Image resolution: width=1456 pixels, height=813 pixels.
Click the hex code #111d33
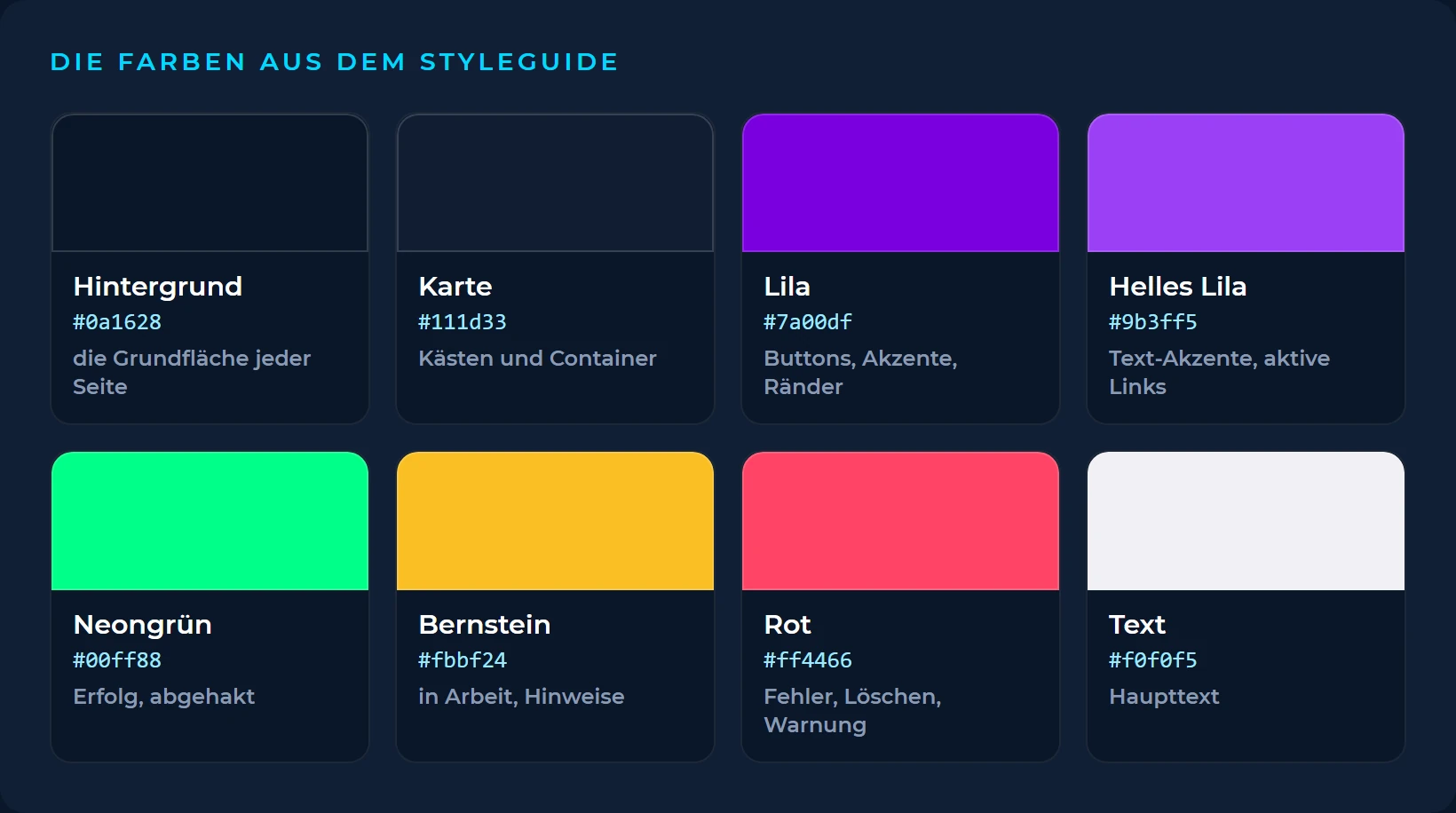click(463, 322)
